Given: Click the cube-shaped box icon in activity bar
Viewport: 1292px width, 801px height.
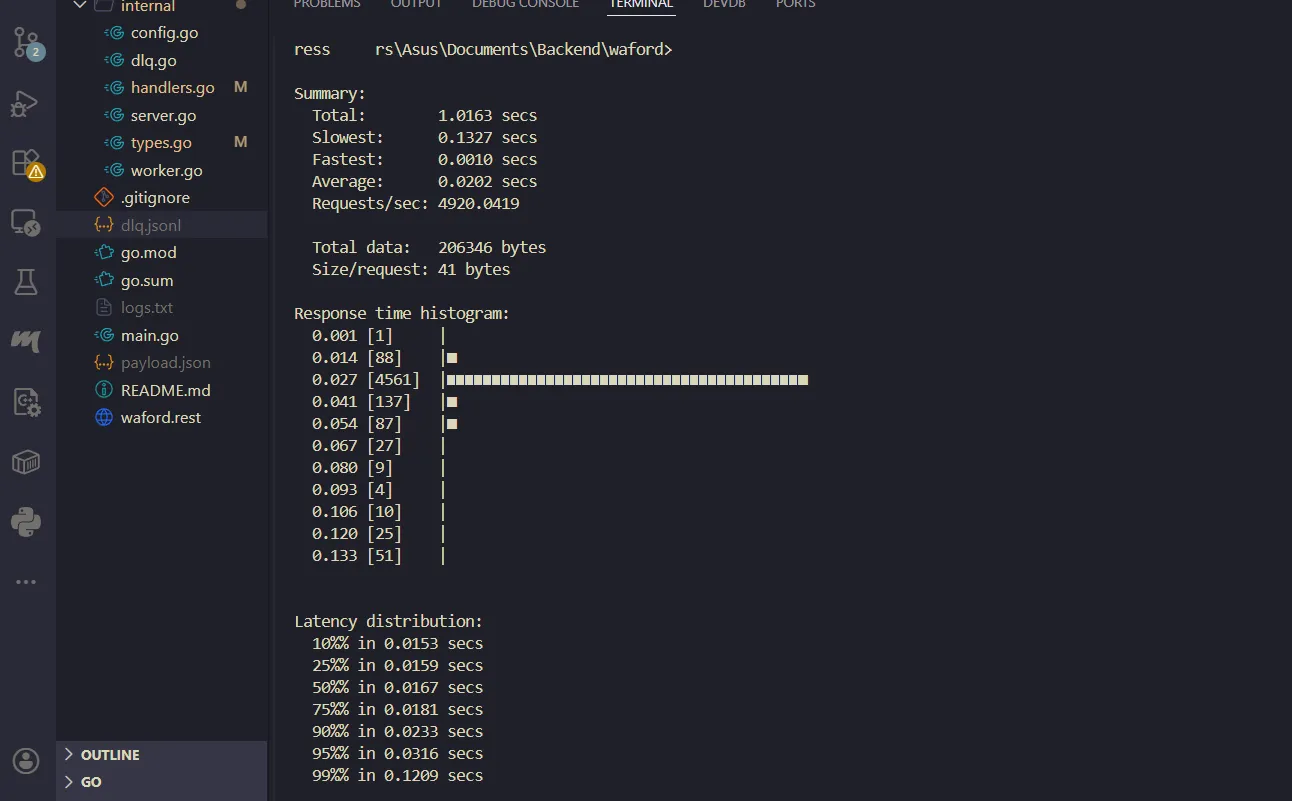Looking at the screenshot, I should [x=26, y=462].
